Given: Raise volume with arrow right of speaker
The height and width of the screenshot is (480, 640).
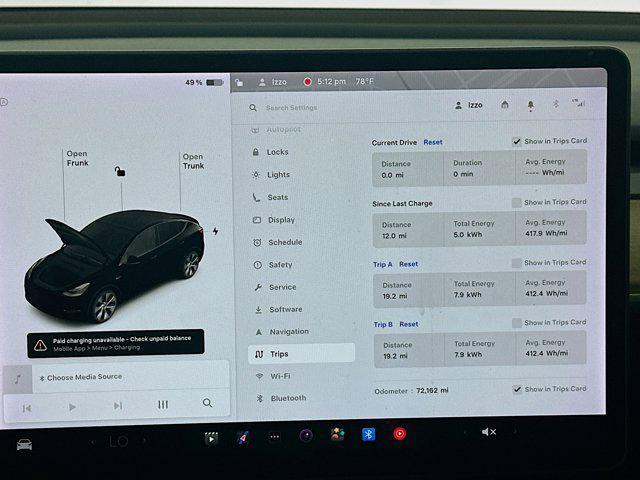Looking at the screenshot, I should click(x=515, y=431).
